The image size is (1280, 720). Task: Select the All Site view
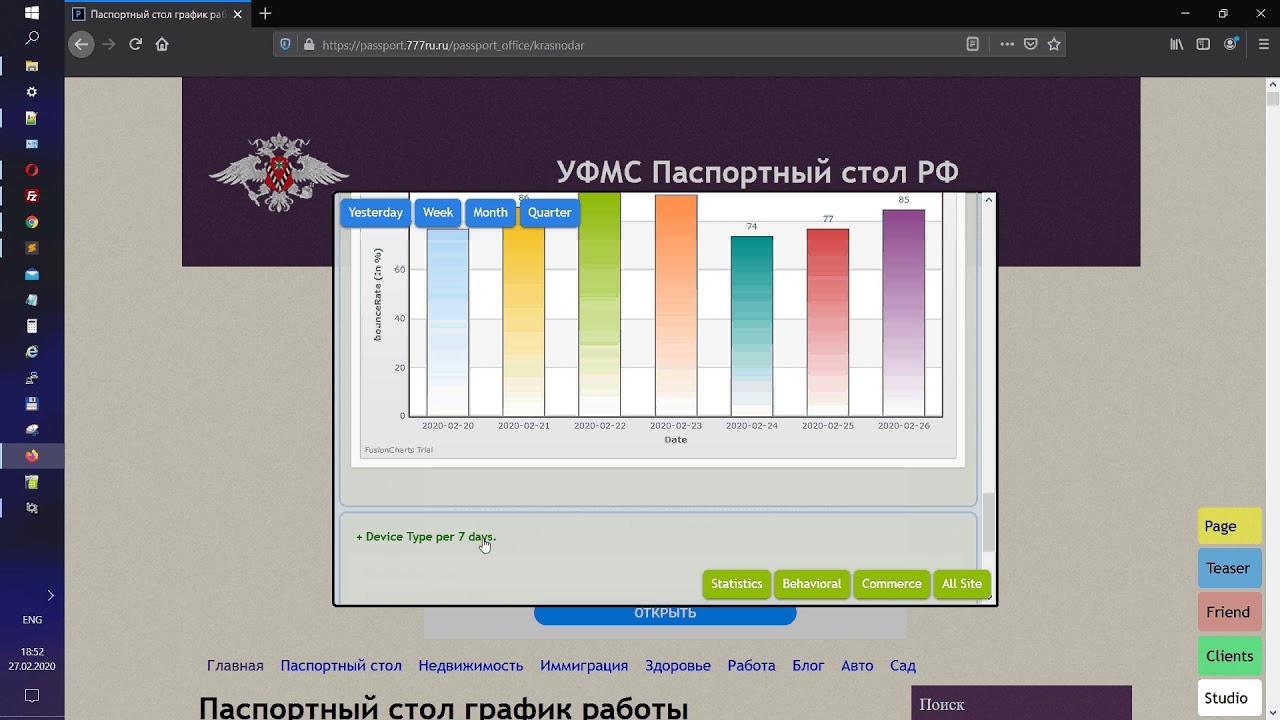tap(962, 584)
